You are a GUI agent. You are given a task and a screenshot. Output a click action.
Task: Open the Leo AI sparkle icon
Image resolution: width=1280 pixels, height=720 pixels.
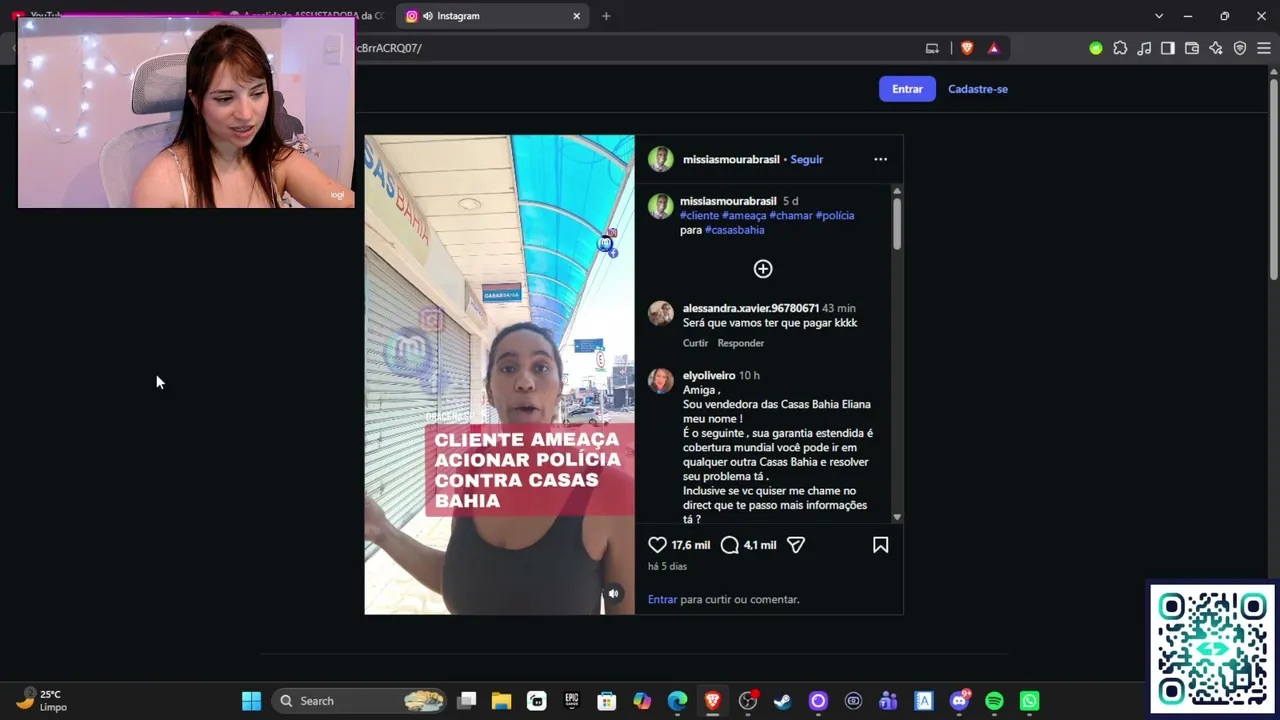1216,48
